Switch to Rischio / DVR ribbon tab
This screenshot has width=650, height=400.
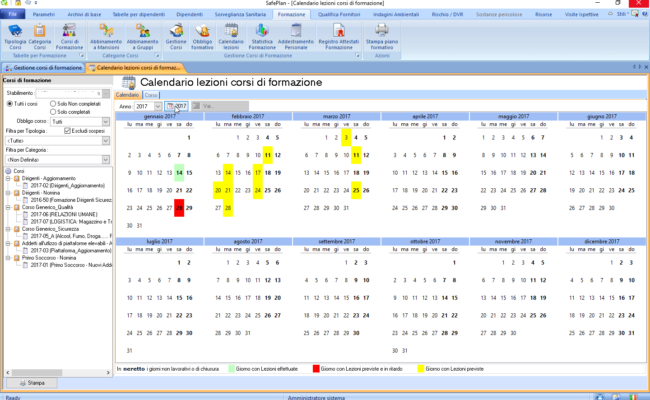(447, 14)
